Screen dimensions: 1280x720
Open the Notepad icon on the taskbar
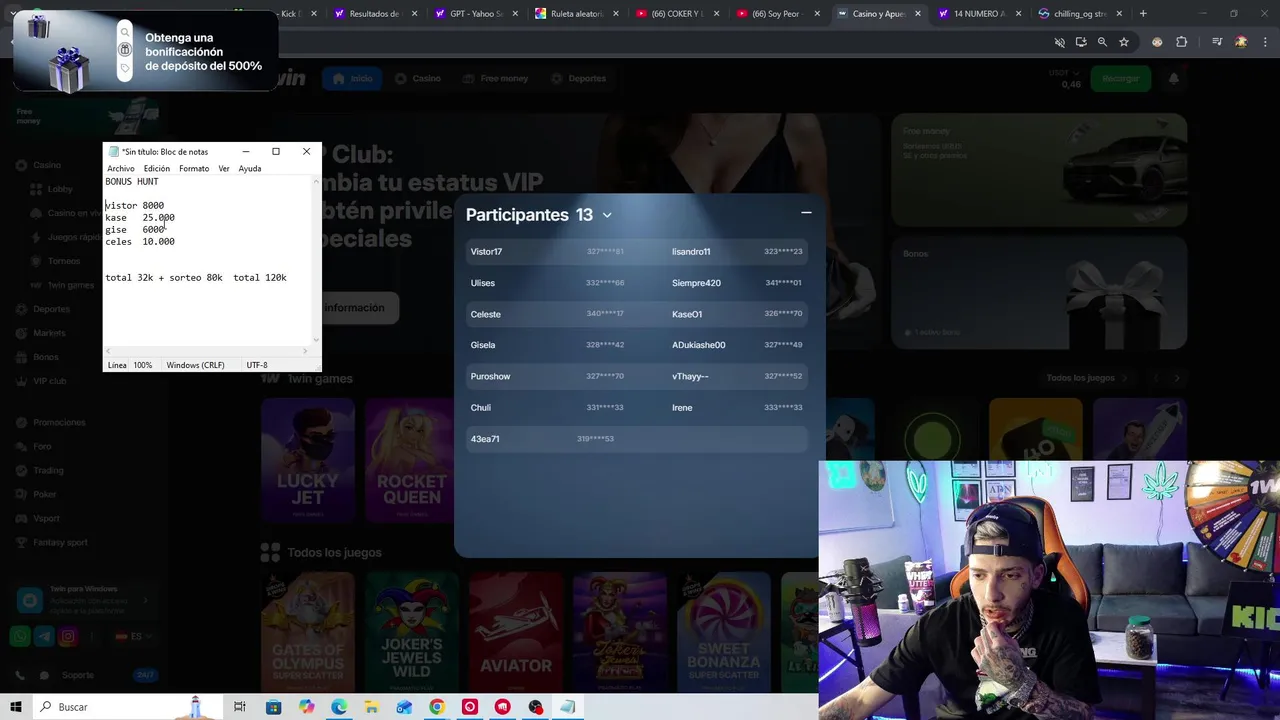(568, 707)
